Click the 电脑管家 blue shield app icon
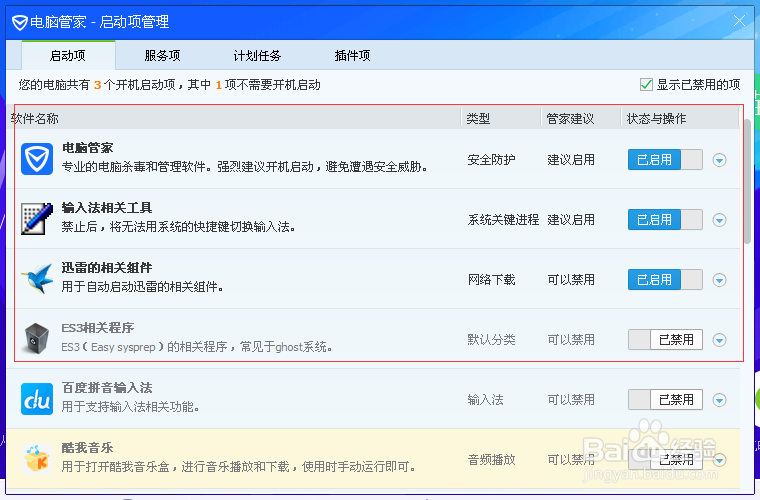Screen dimensions: 760x500 (x=37, y=159)
